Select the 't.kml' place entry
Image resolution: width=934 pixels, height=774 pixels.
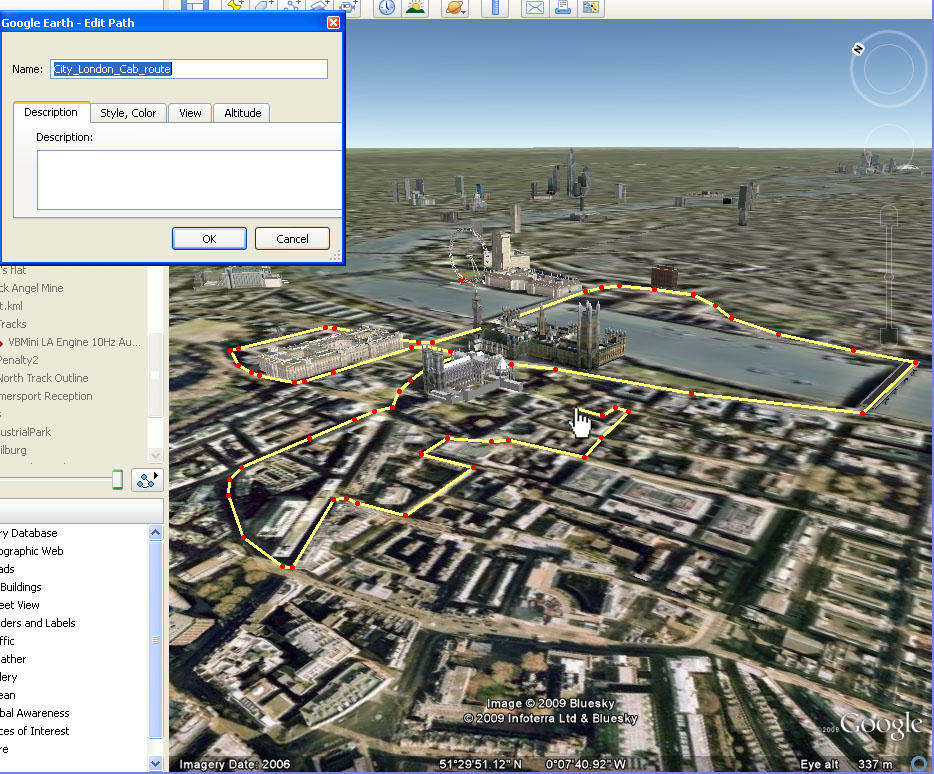click(x=11, y=306)
